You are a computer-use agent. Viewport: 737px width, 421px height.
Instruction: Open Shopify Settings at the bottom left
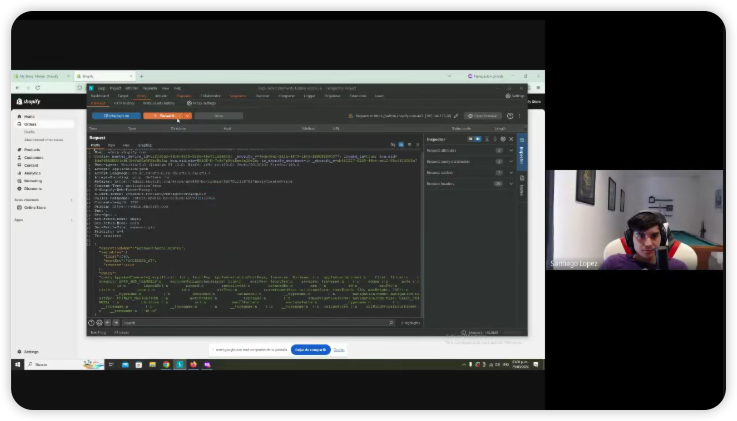coord(31,351)
